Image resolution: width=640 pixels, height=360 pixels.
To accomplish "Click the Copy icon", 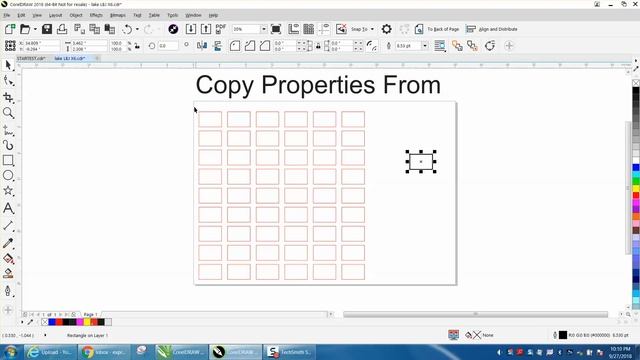I will [x=95, y=29].
